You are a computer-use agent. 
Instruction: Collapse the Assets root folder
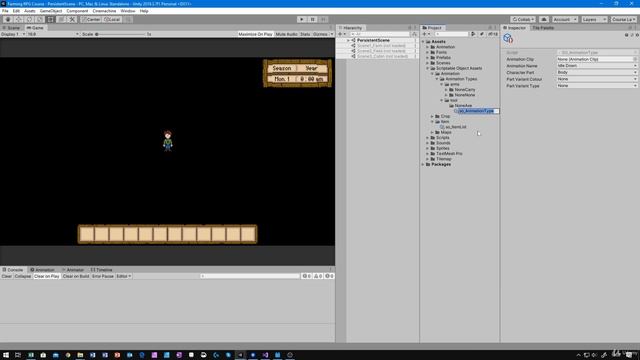[423, 42]
